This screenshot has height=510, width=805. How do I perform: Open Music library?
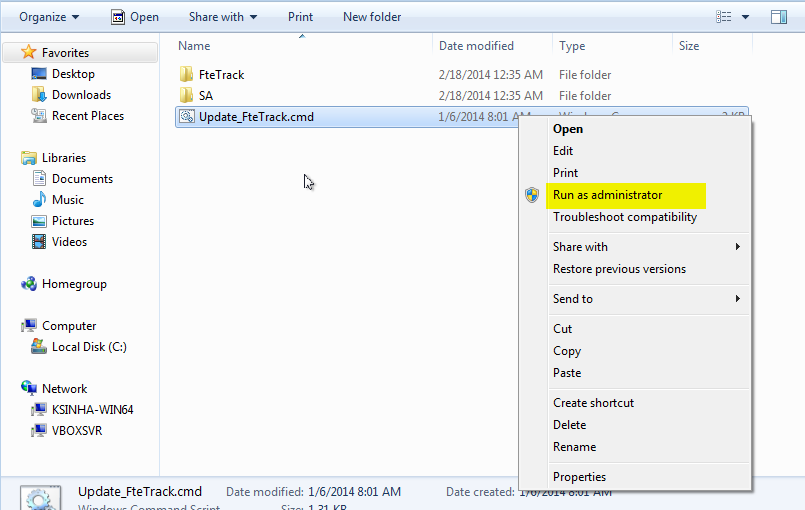pyautogui.click(x=68, y=200)
